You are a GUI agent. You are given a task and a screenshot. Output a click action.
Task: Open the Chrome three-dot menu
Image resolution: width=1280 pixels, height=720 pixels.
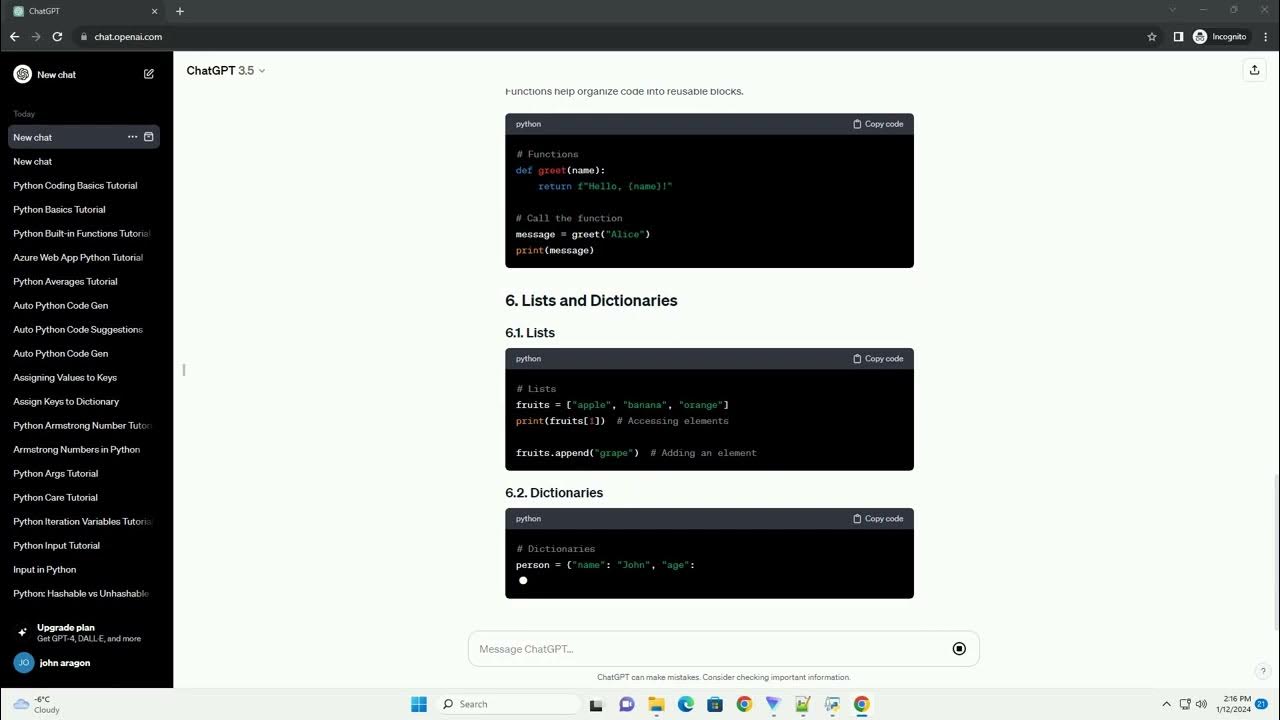coord(1265,37)
